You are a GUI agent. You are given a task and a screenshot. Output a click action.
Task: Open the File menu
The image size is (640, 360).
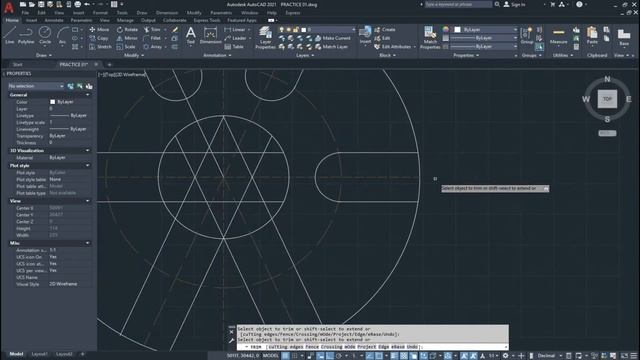point(25,13)
